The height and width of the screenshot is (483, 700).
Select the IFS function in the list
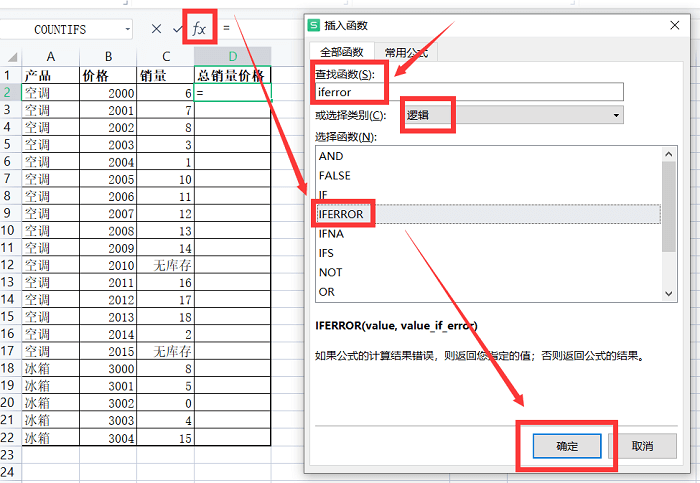[489, 253]
